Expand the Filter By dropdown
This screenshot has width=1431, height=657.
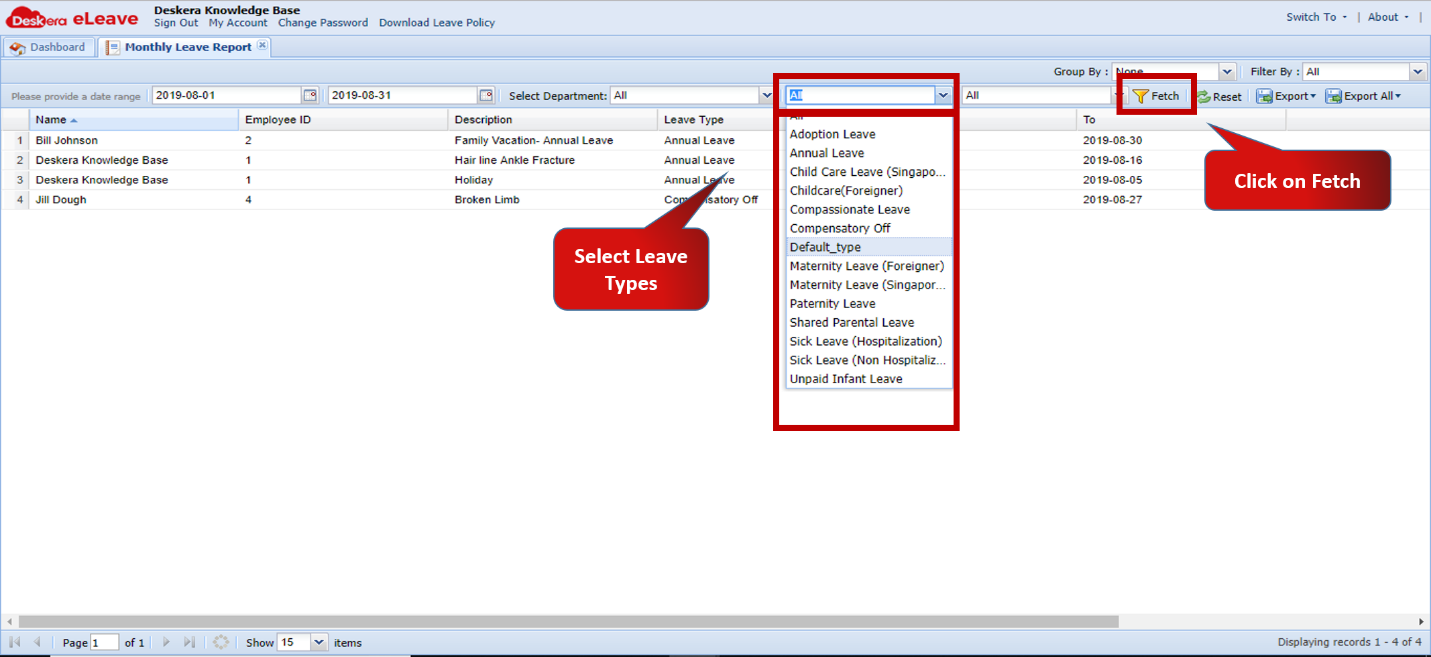point(1418,72)
